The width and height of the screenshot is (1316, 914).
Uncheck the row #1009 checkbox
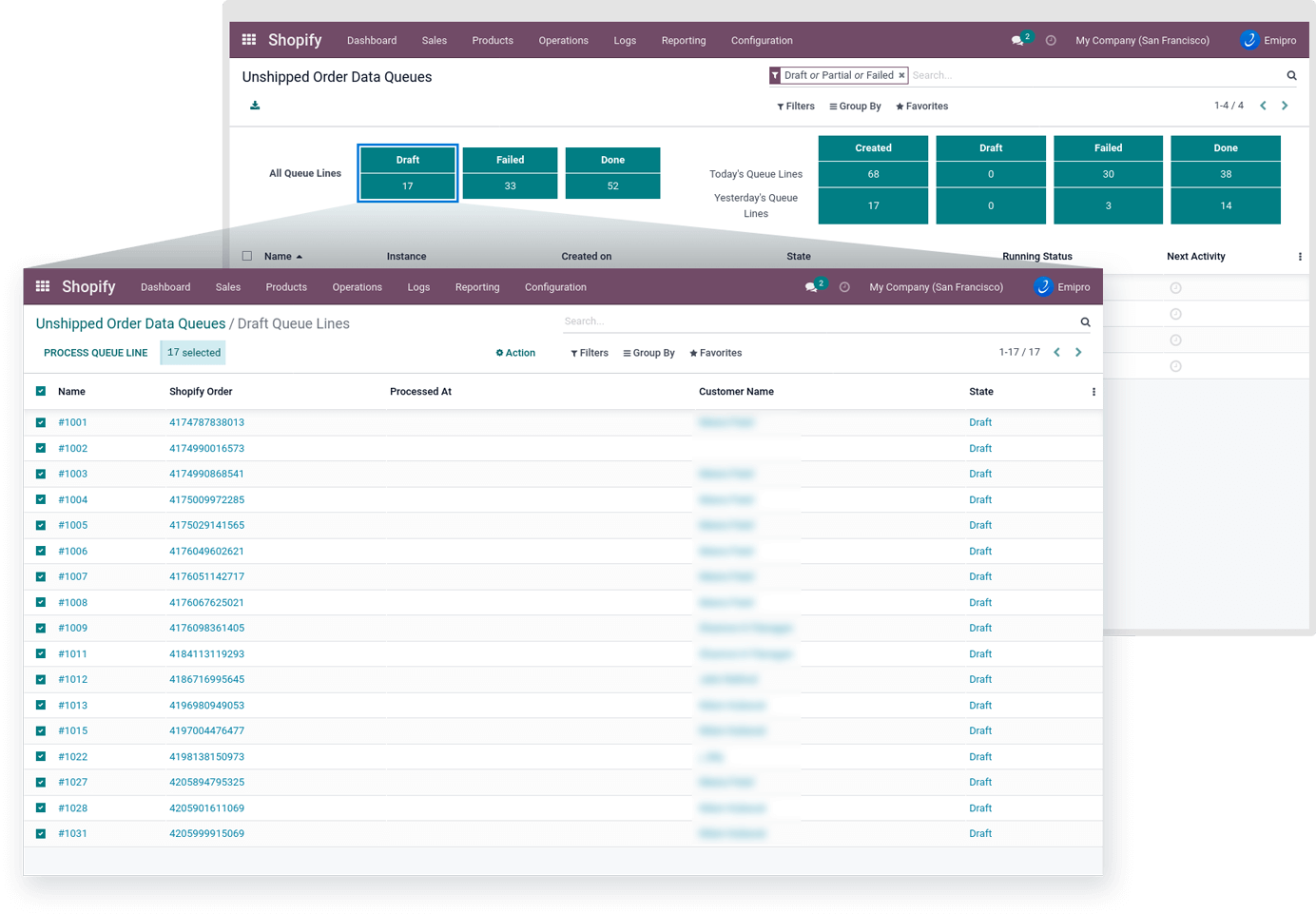[x=41, y=628]
